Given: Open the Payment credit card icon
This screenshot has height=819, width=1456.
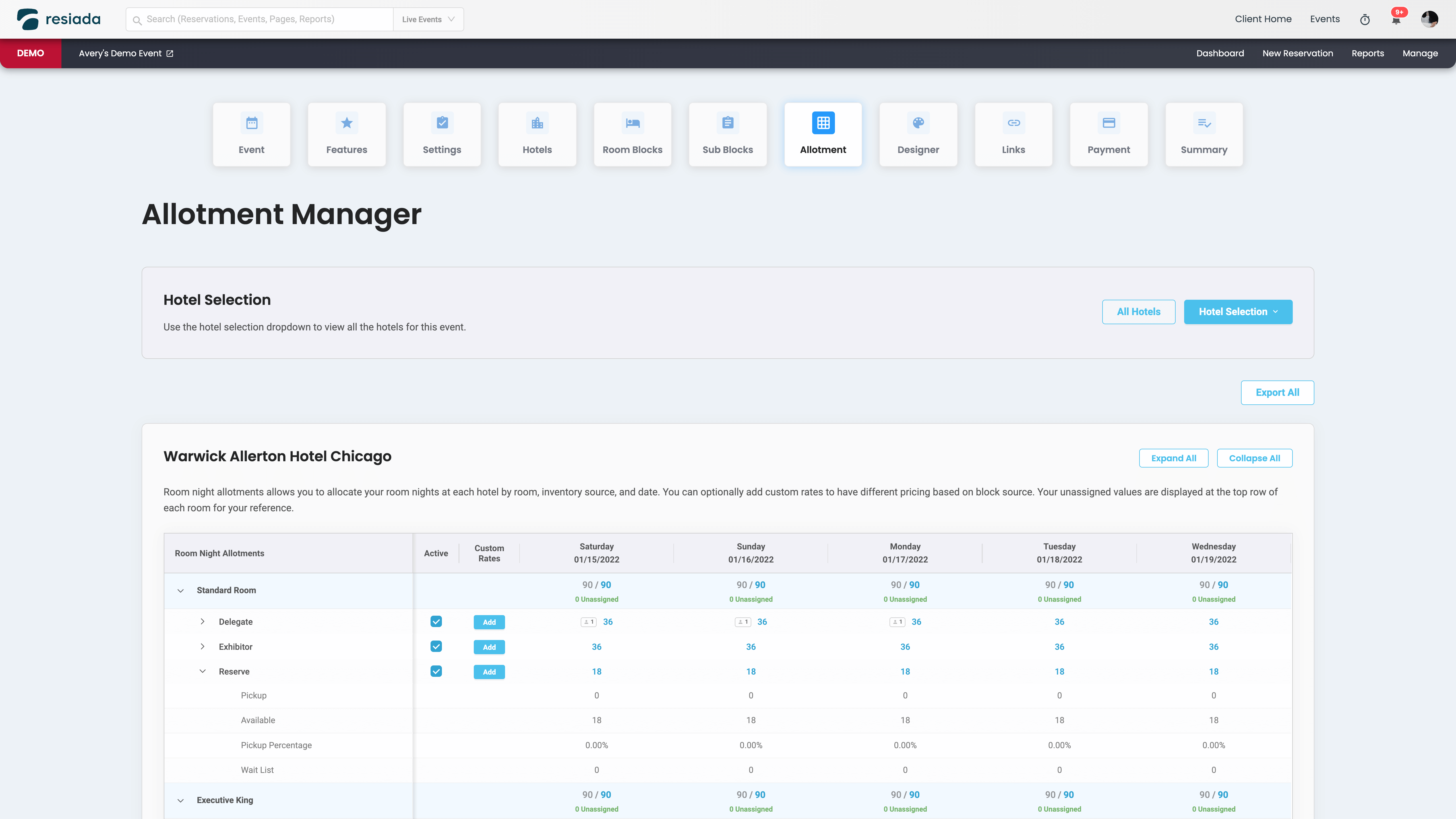Looking at the screenshot, I should coord(1108,123).
